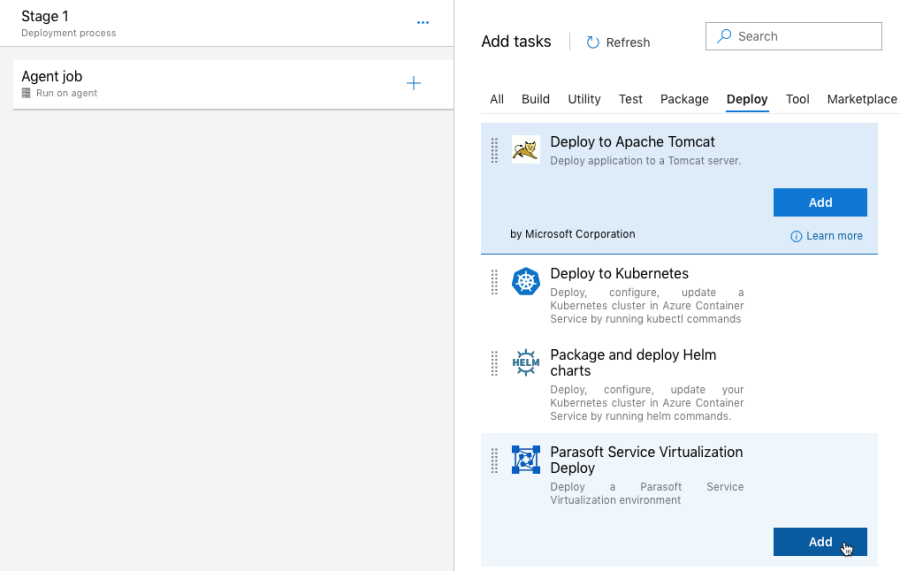Viewport: 900px width, 571px height.
Task: Open the Marketplace tab
Action: click(x=862, y=99)
